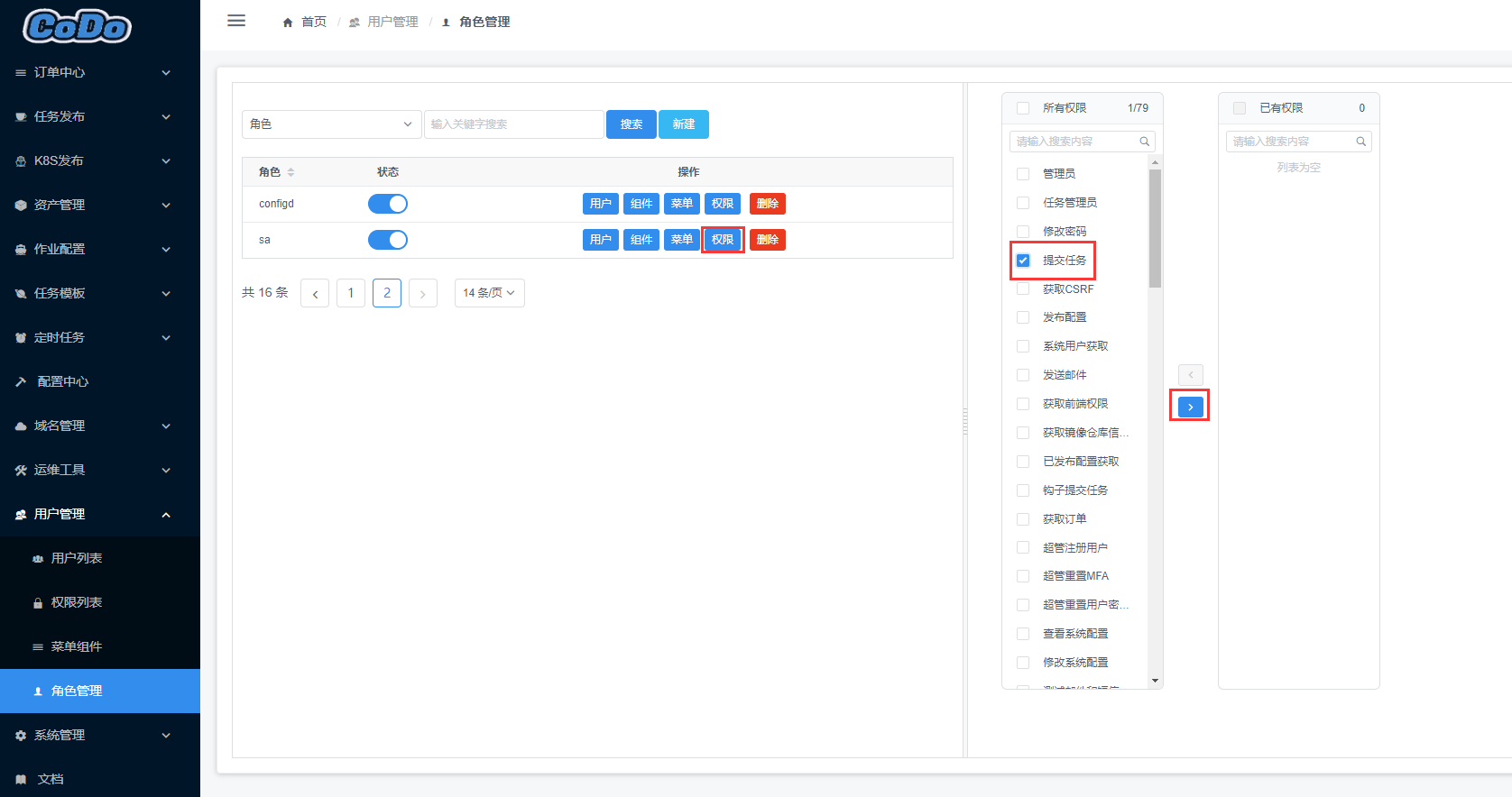Open the 14 条/页 page size dropdown
The image size is (1512, 797).
pos(489,293)
